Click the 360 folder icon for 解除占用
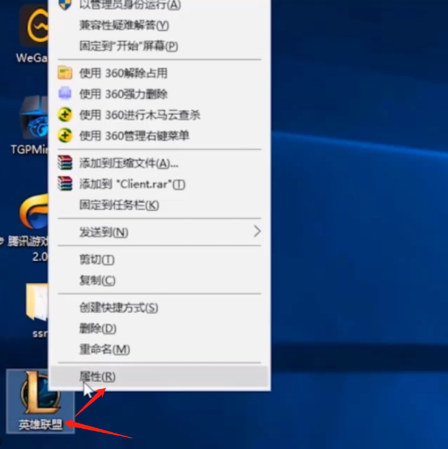Viewport: 448px width, 449px height. point(65,73)
